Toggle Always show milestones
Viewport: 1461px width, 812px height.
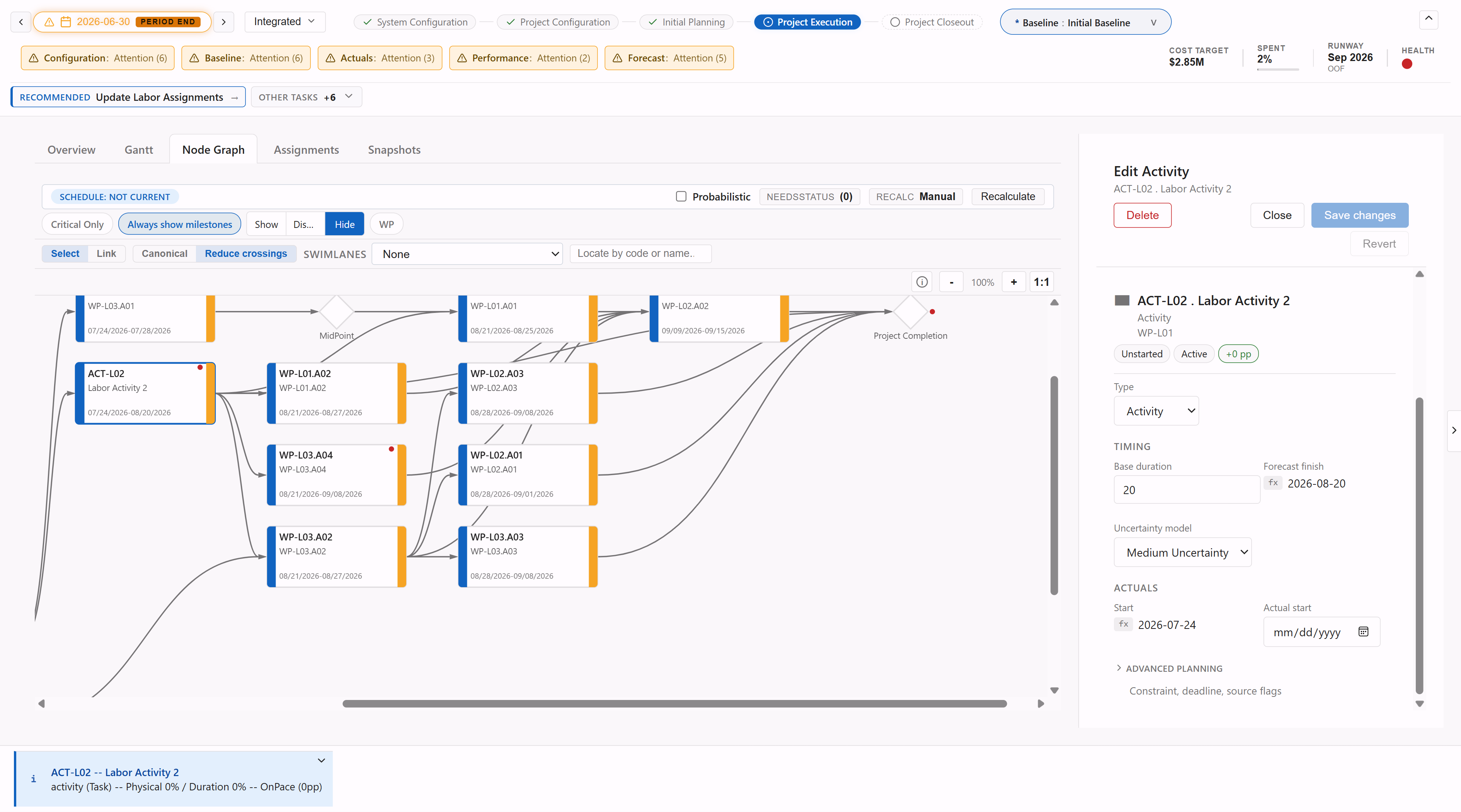(x=180, y=224)
